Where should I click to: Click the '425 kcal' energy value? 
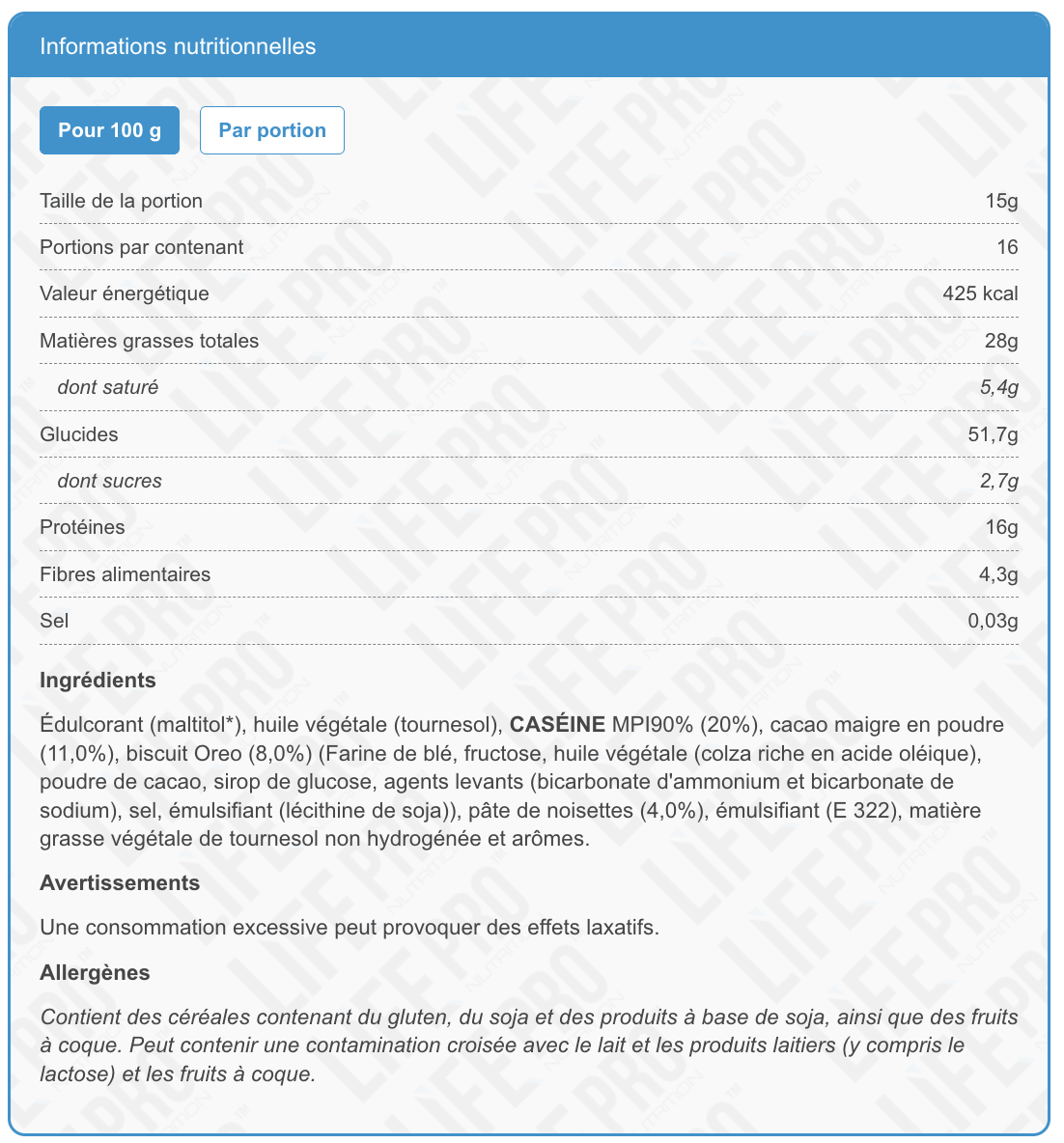[980, 293]
